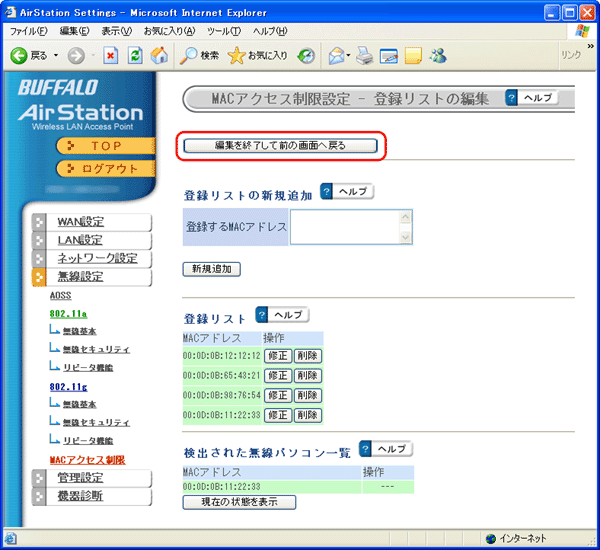This screenshot has width=600, height=550.
Task: Click the Stop loading toolbar icon
Action: pos(112,56)
